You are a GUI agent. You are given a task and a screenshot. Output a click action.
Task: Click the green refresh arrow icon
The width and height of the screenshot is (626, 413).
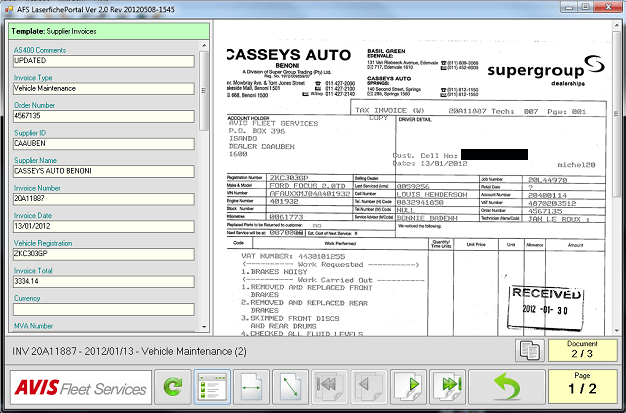(x=173, y=387)
